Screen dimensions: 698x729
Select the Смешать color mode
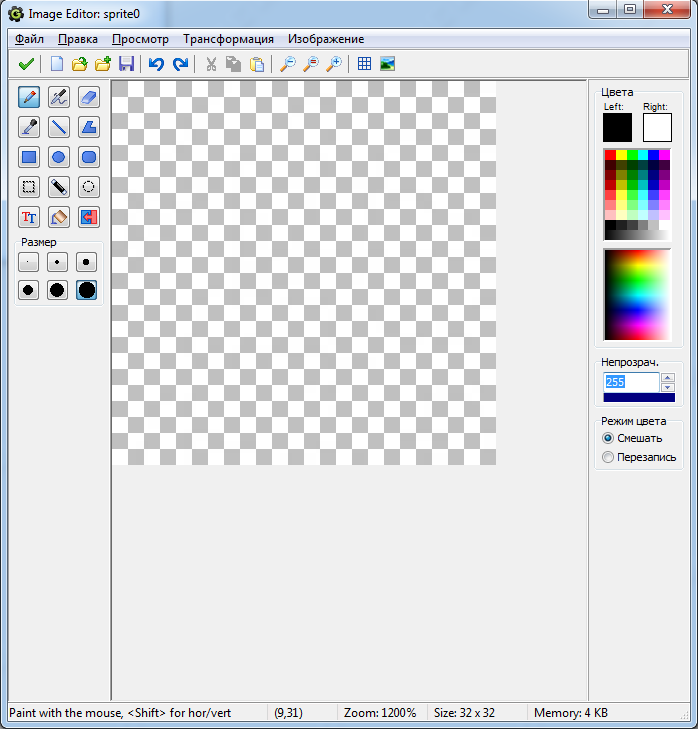point(632,438)
